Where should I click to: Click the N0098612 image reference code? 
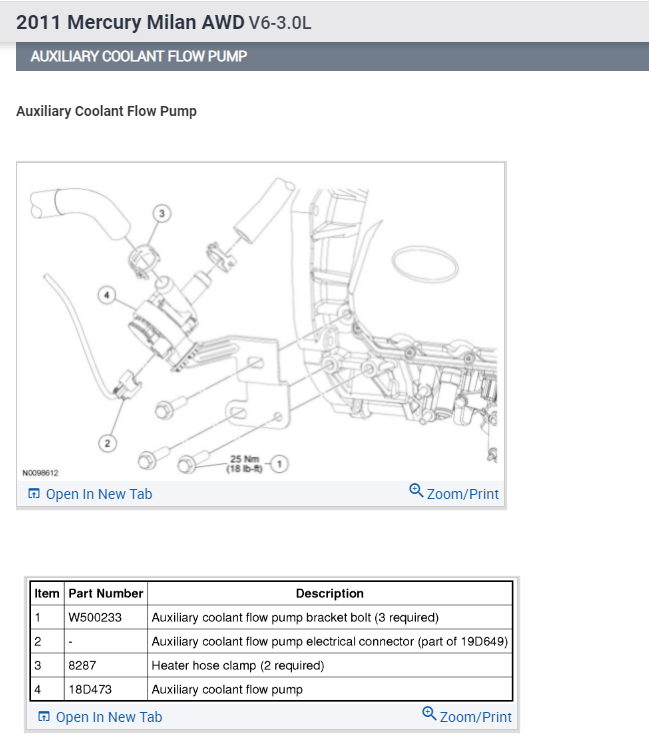pos(40,473)
